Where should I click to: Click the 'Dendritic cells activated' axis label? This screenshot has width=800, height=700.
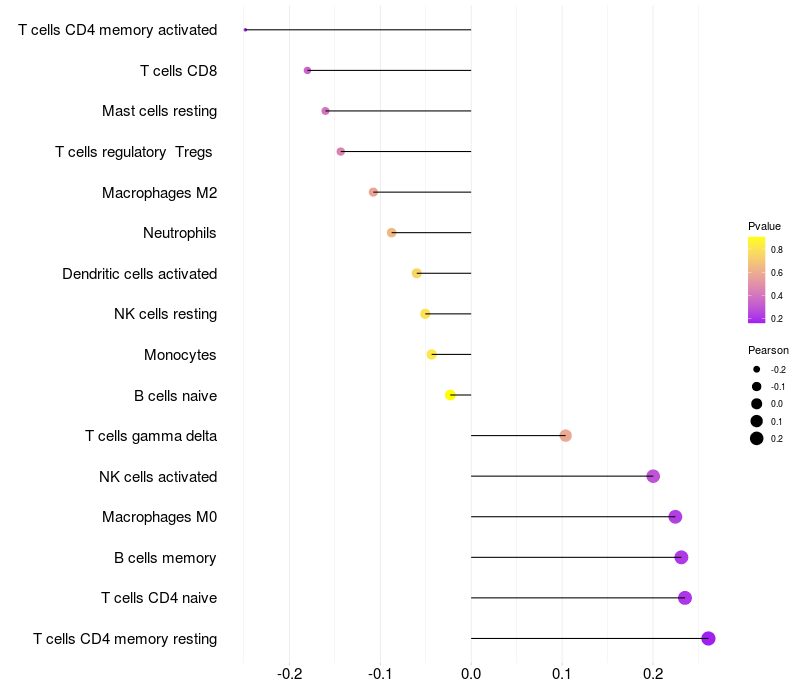point(139,274)
